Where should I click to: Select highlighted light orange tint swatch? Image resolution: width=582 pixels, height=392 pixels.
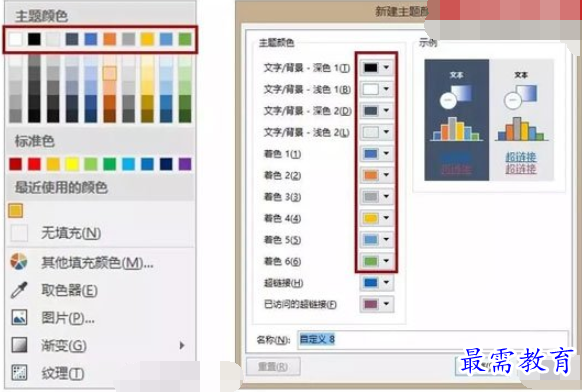(x=109, y=74)
